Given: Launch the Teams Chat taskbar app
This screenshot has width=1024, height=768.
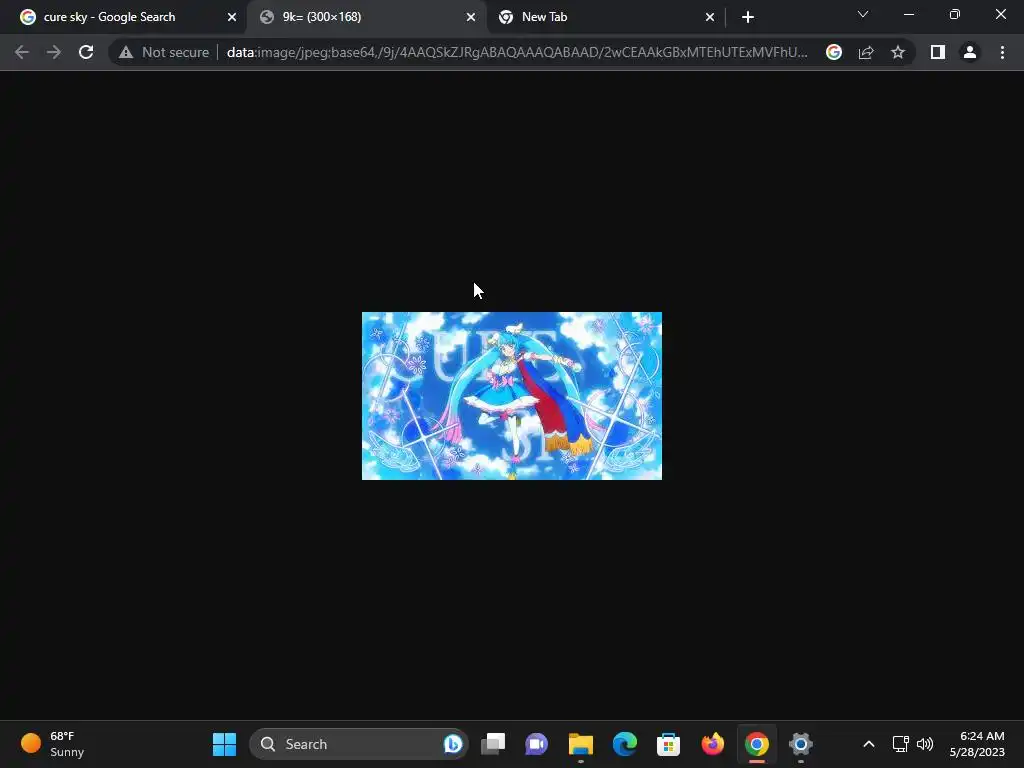Looking at the screenshot, I should point(537,744).
